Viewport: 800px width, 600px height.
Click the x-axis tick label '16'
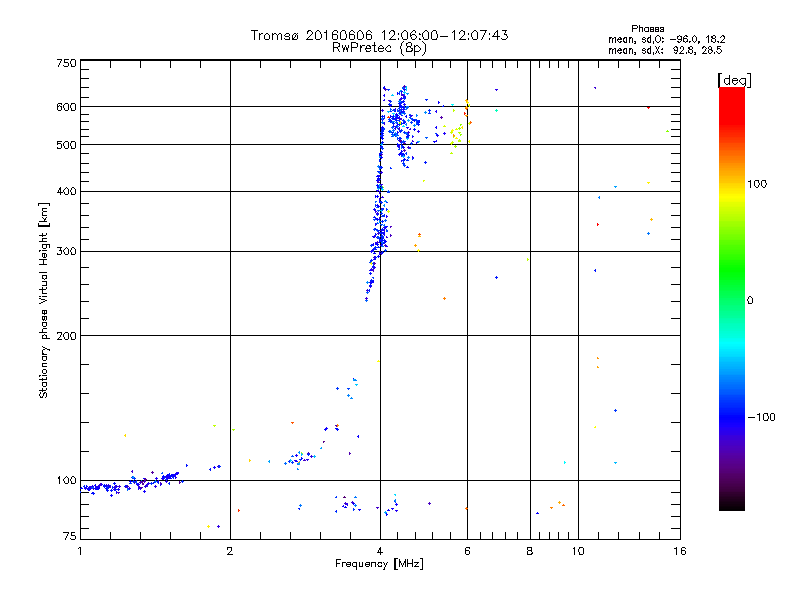(x=680, y=551)
